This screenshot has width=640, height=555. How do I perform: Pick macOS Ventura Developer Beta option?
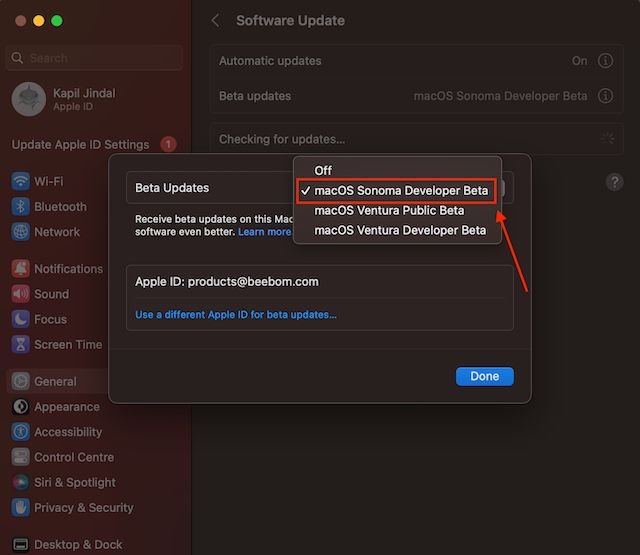400,230
